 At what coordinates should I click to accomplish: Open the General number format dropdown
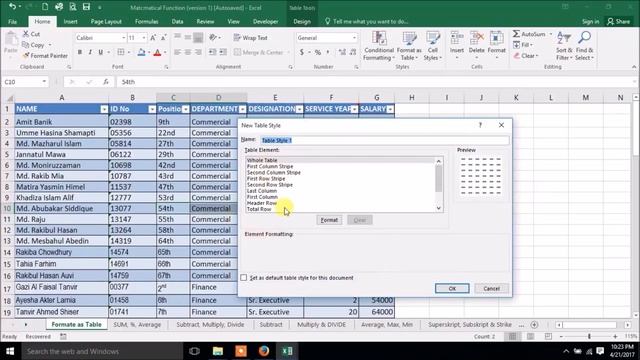click(x=354, y=38)
